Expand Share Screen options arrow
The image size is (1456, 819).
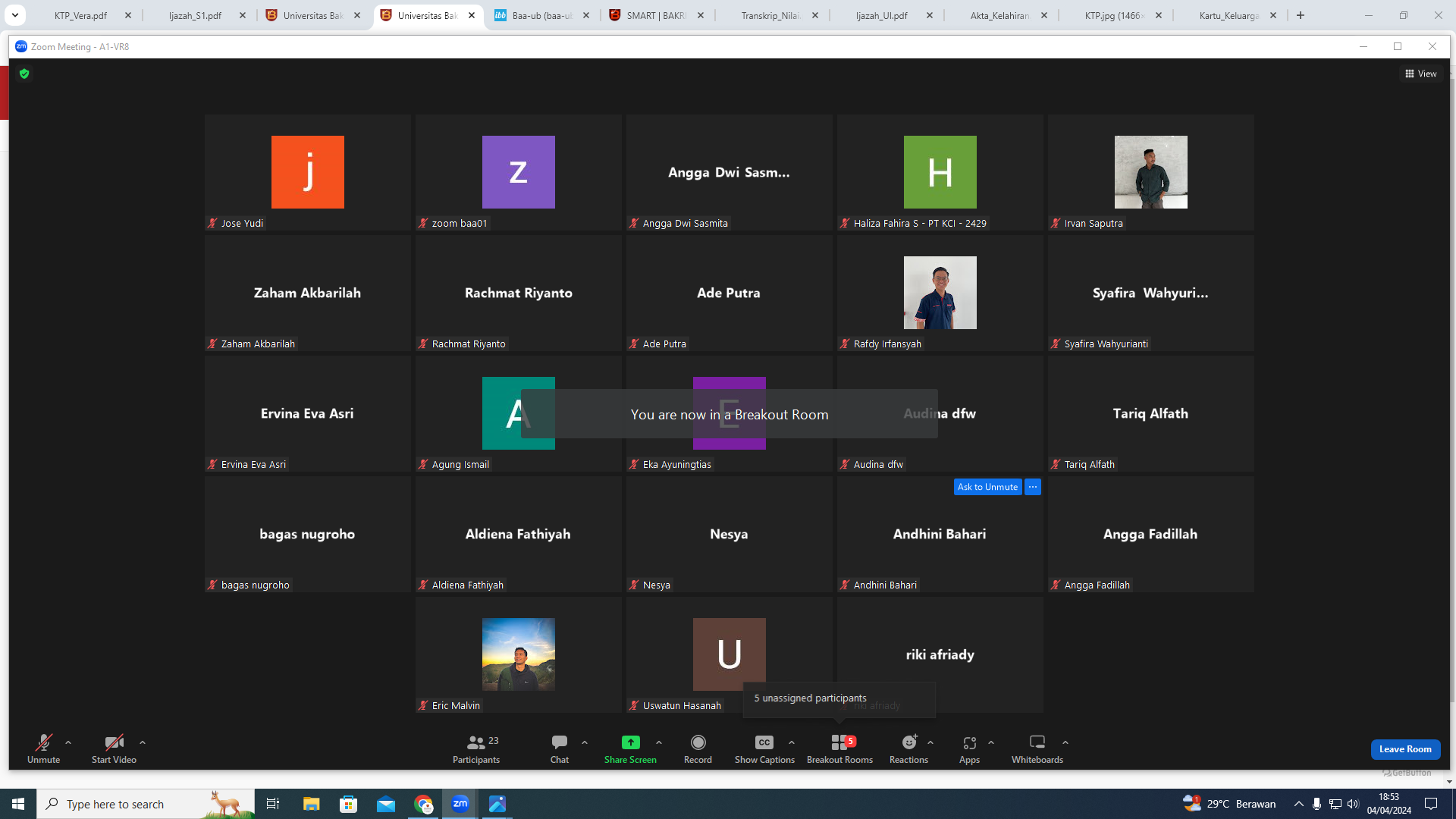(x=659, y=742)
